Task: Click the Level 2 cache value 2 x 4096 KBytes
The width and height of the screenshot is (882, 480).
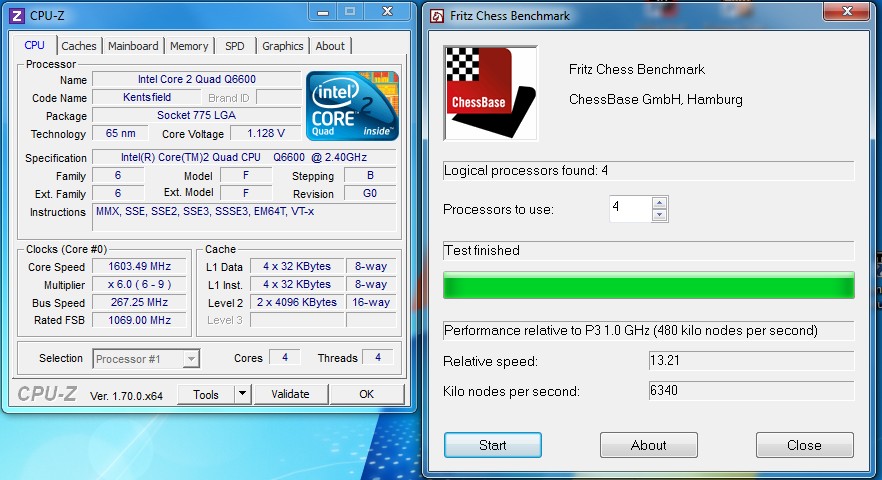Action: [297, 302]
